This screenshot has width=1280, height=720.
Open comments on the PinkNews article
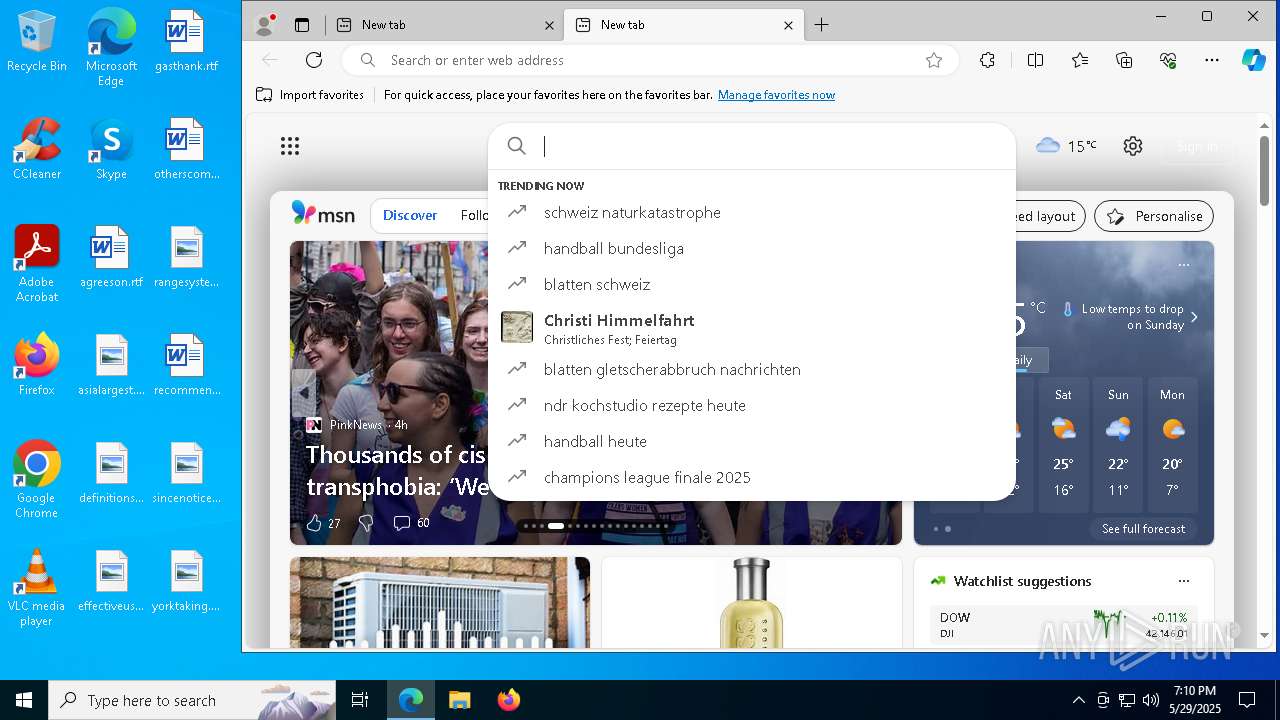pos(411,523)
